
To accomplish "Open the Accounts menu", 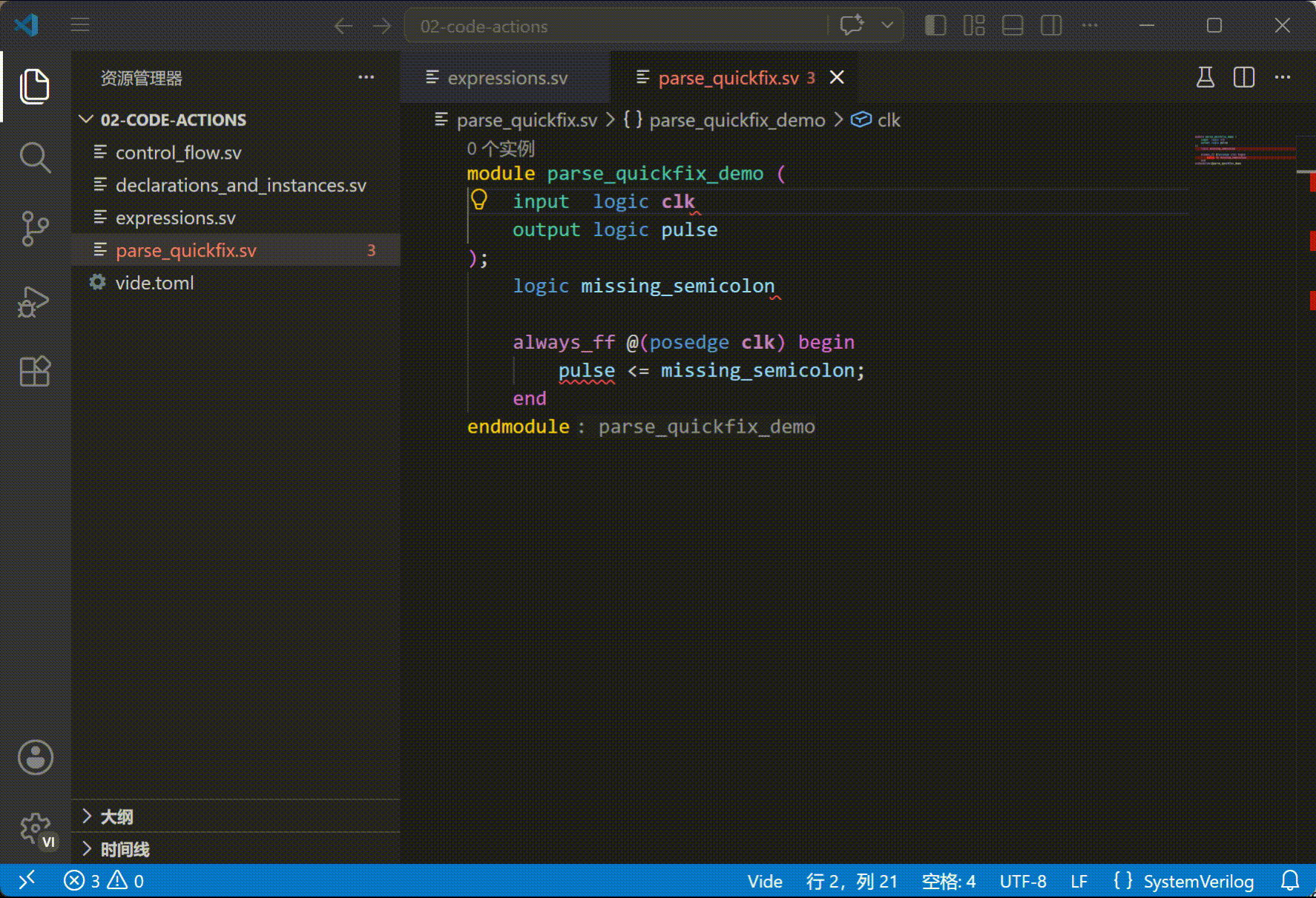I will (35, 758).
